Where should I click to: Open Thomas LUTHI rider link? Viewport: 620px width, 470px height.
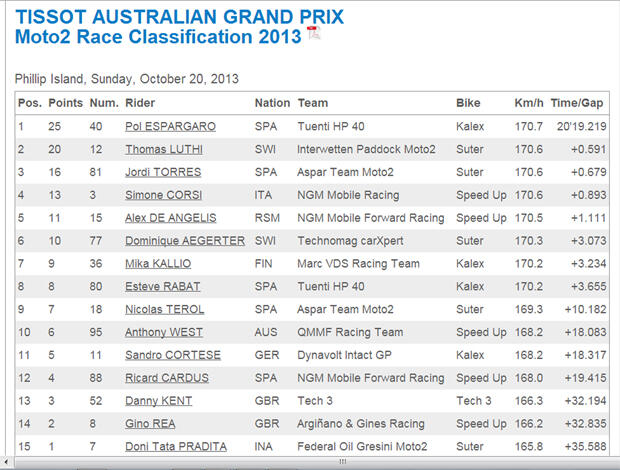coord(164,149)
